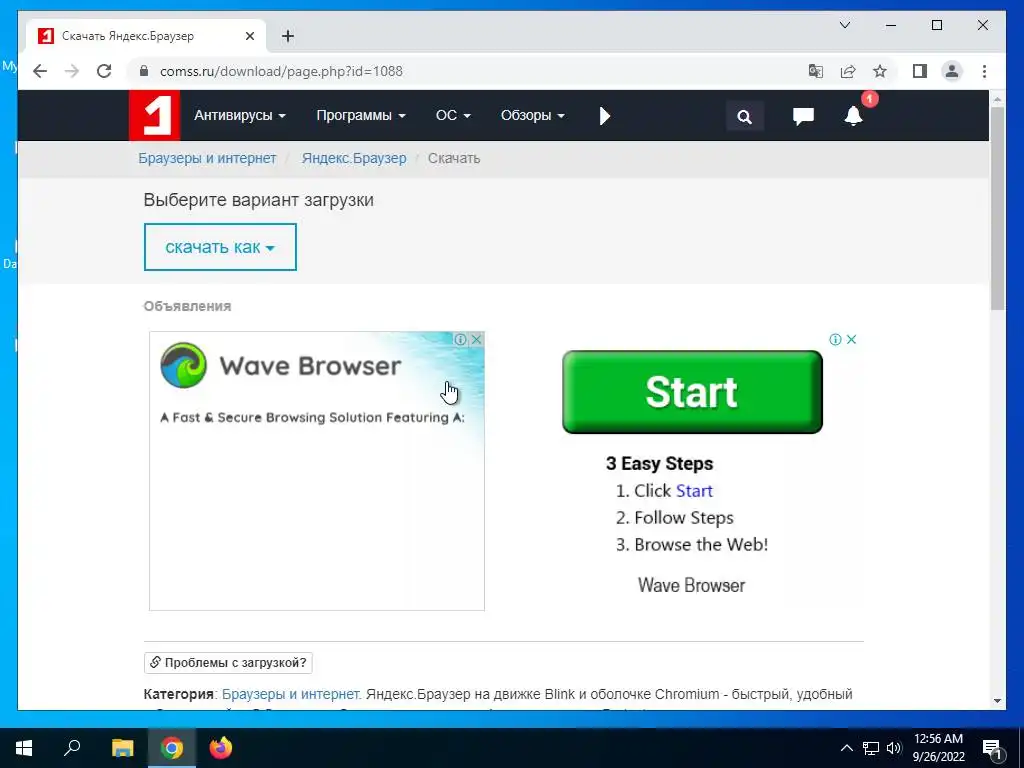Close the Wave Browser banner ad
Viewport: 1024px width, 768px height.
click(x=477, y=340)
